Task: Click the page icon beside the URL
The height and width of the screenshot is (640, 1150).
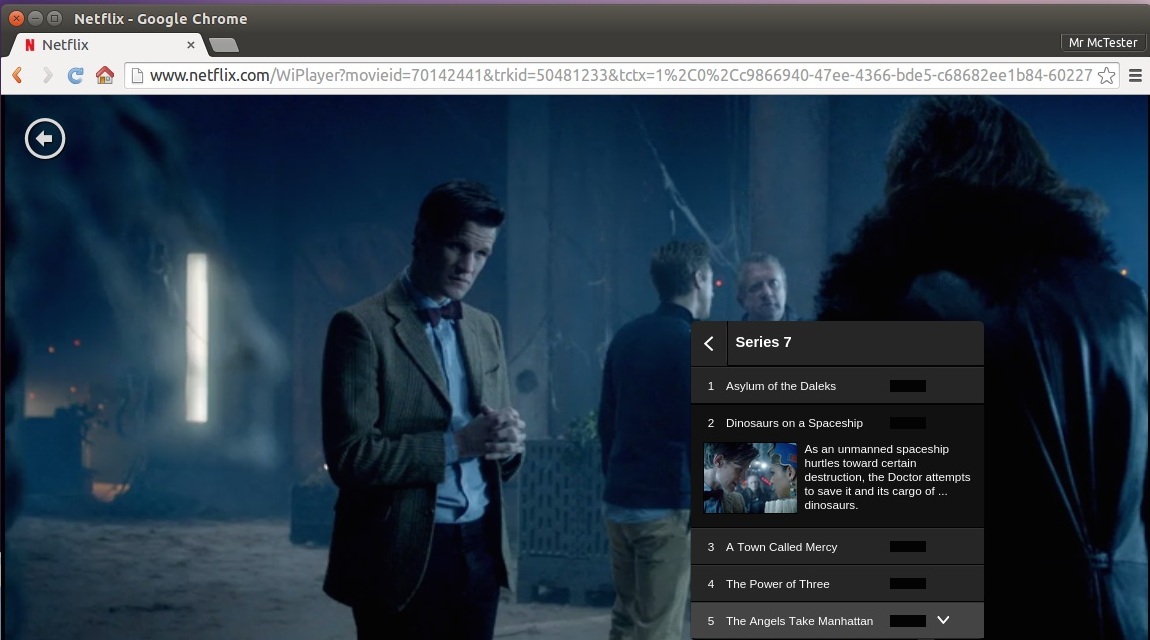Action: point(137,75)
